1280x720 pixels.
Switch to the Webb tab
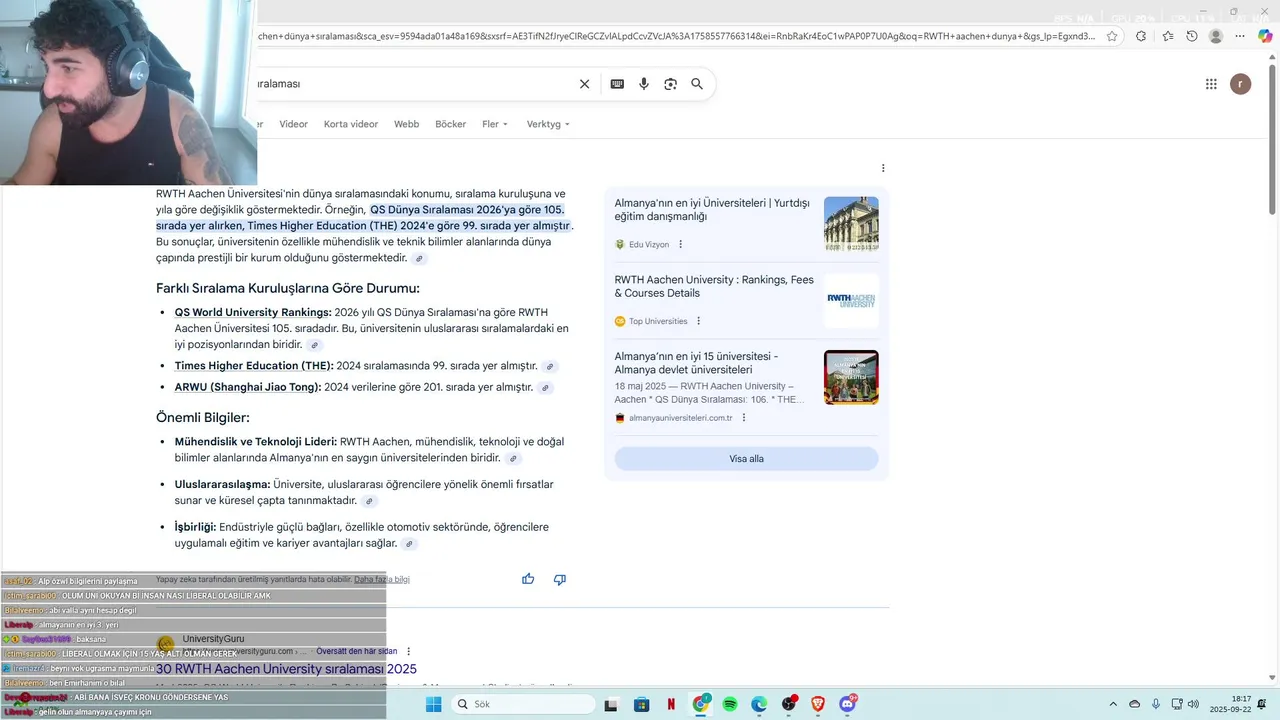tap(406, 124)
